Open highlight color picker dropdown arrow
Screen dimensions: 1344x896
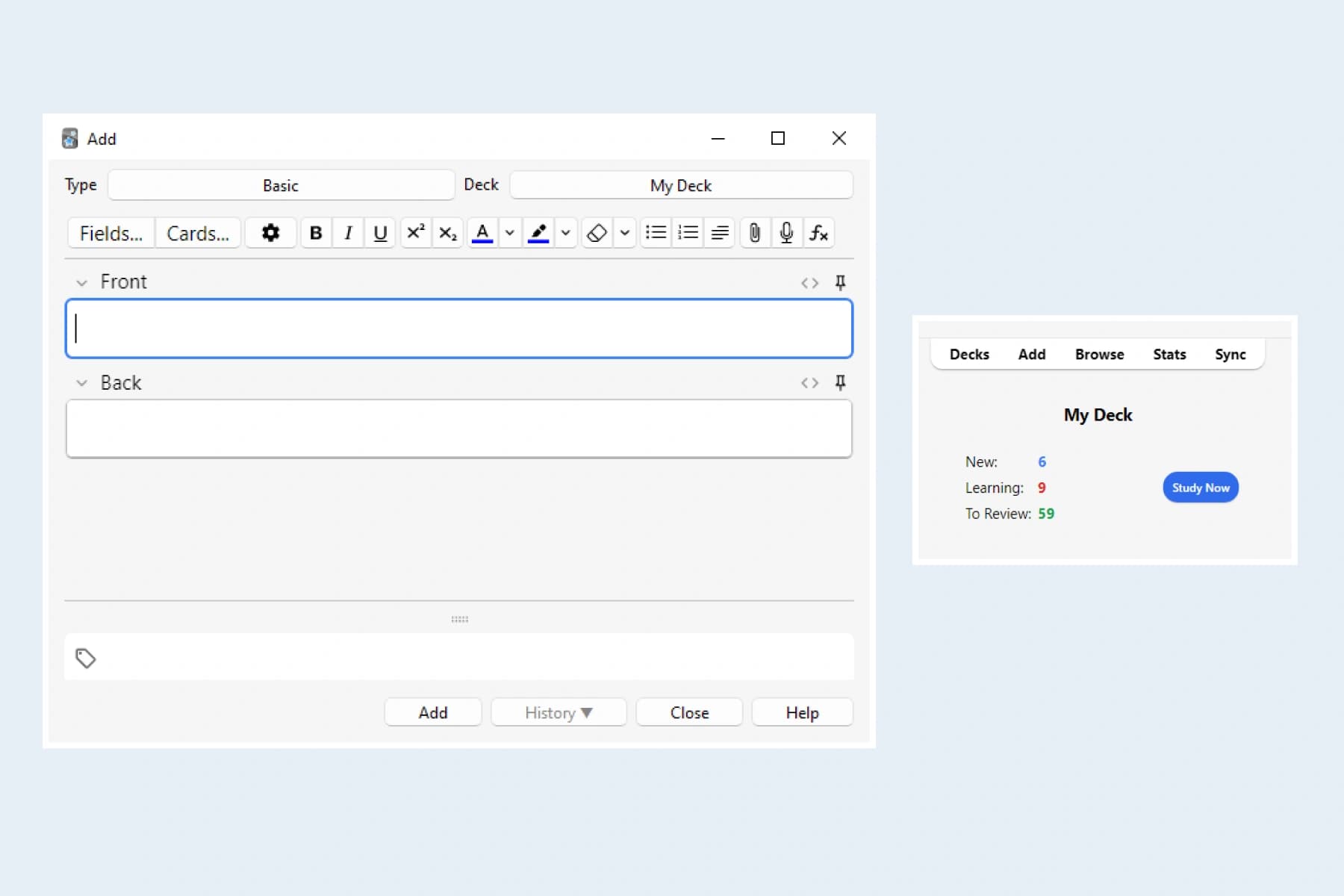tap(566, 233)
